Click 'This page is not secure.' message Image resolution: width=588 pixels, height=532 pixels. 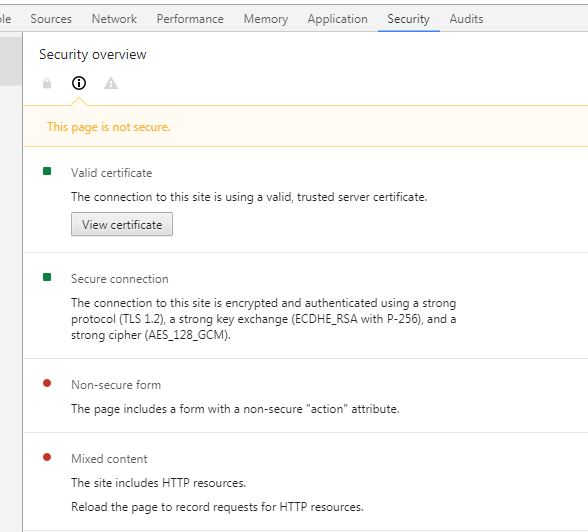click(109, 127)
